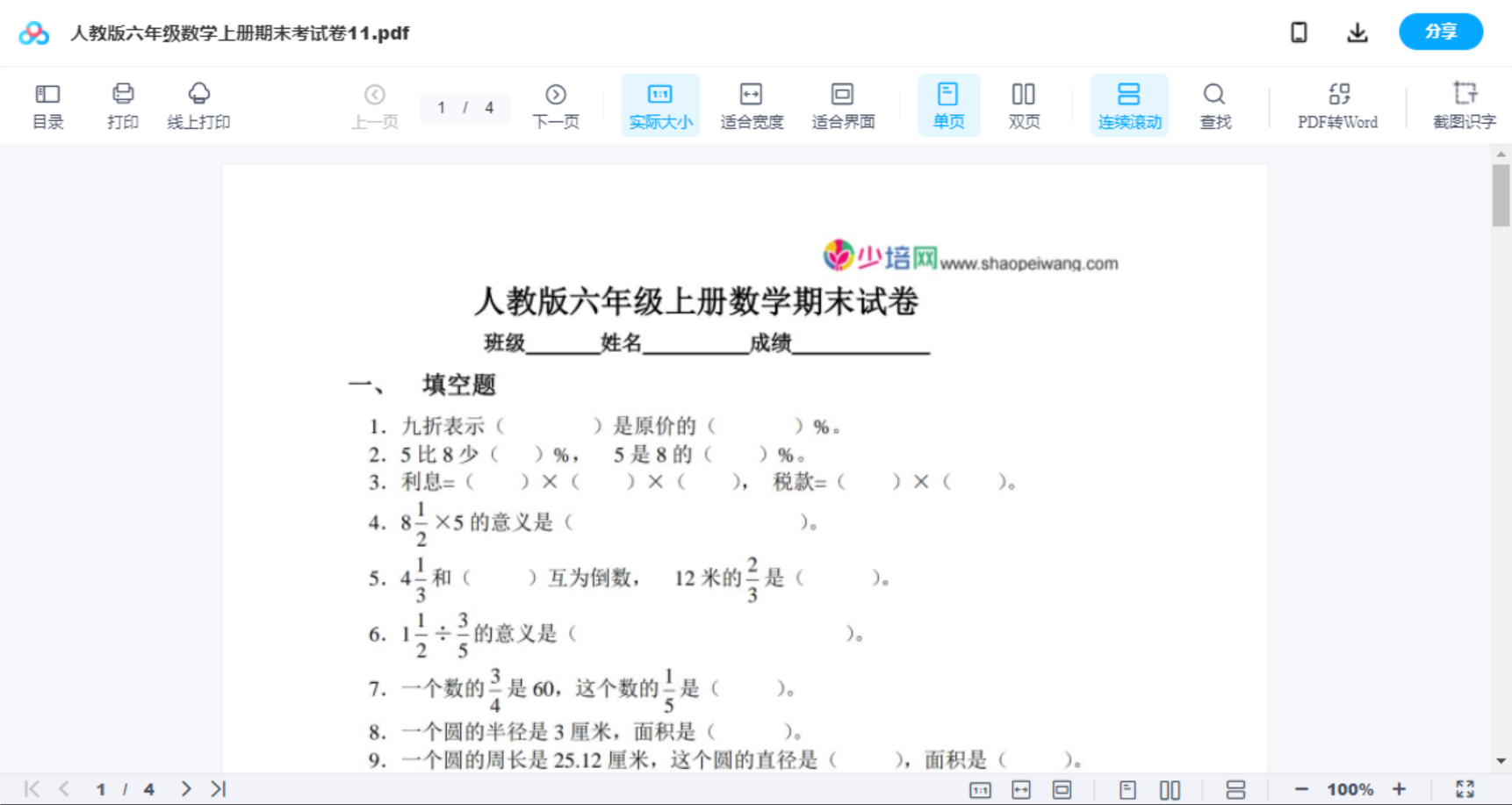Open mobile phone view via phone icon
The height and width of the screenshot is (805, 1512).
coord(1299,32)
